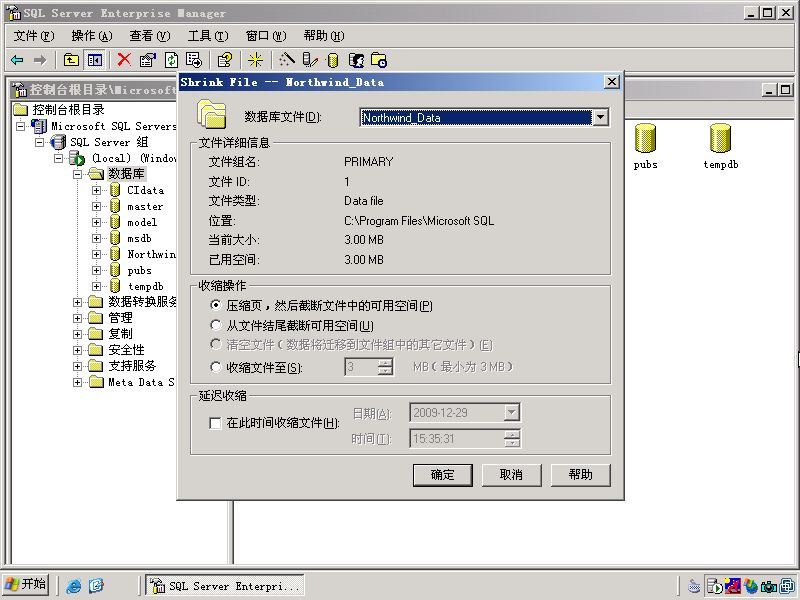Select the (local) server node
800x600 pixels.
click(134, 158)
